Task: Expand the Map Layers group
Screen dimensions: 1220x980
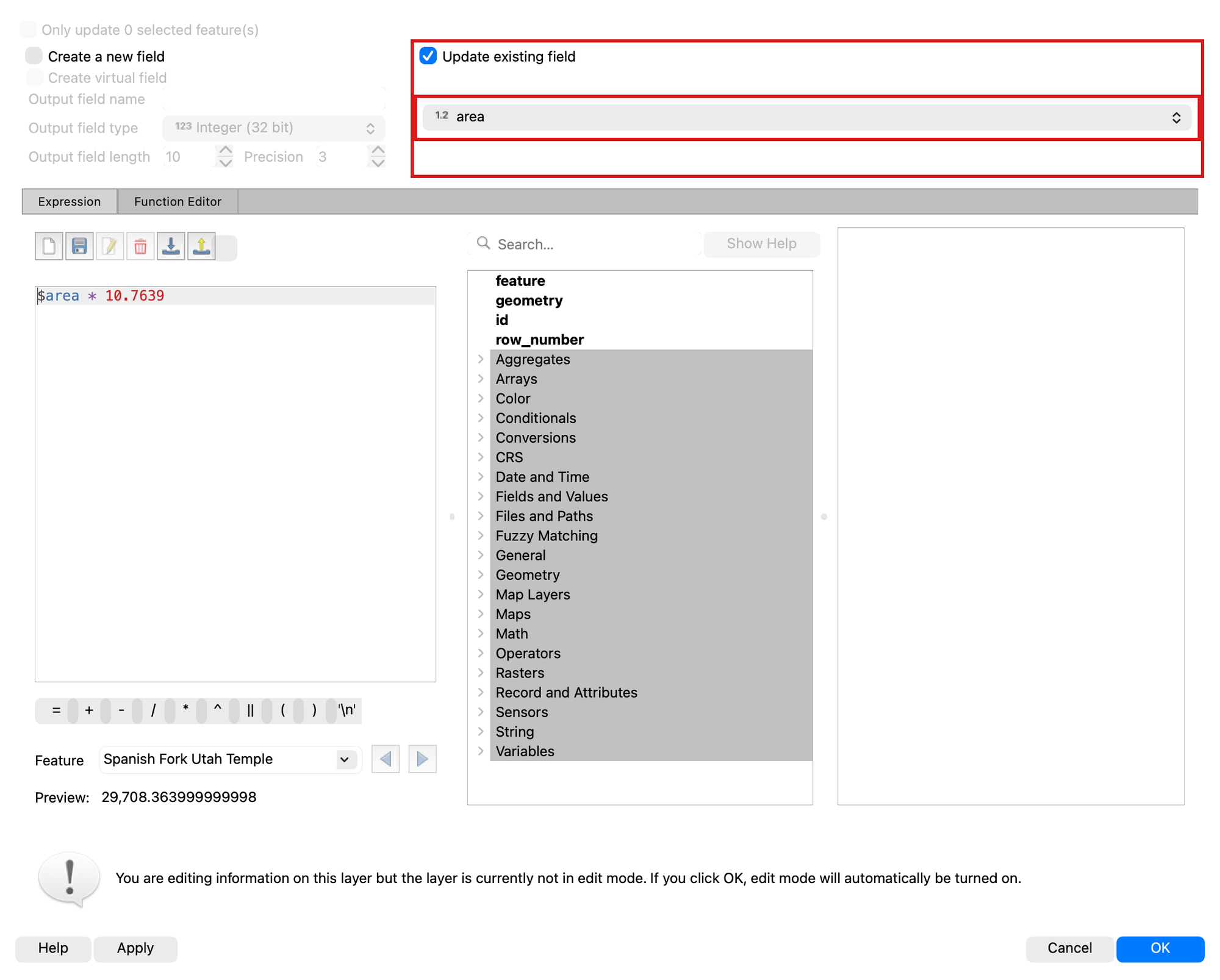Action: (x=481, y=594)
